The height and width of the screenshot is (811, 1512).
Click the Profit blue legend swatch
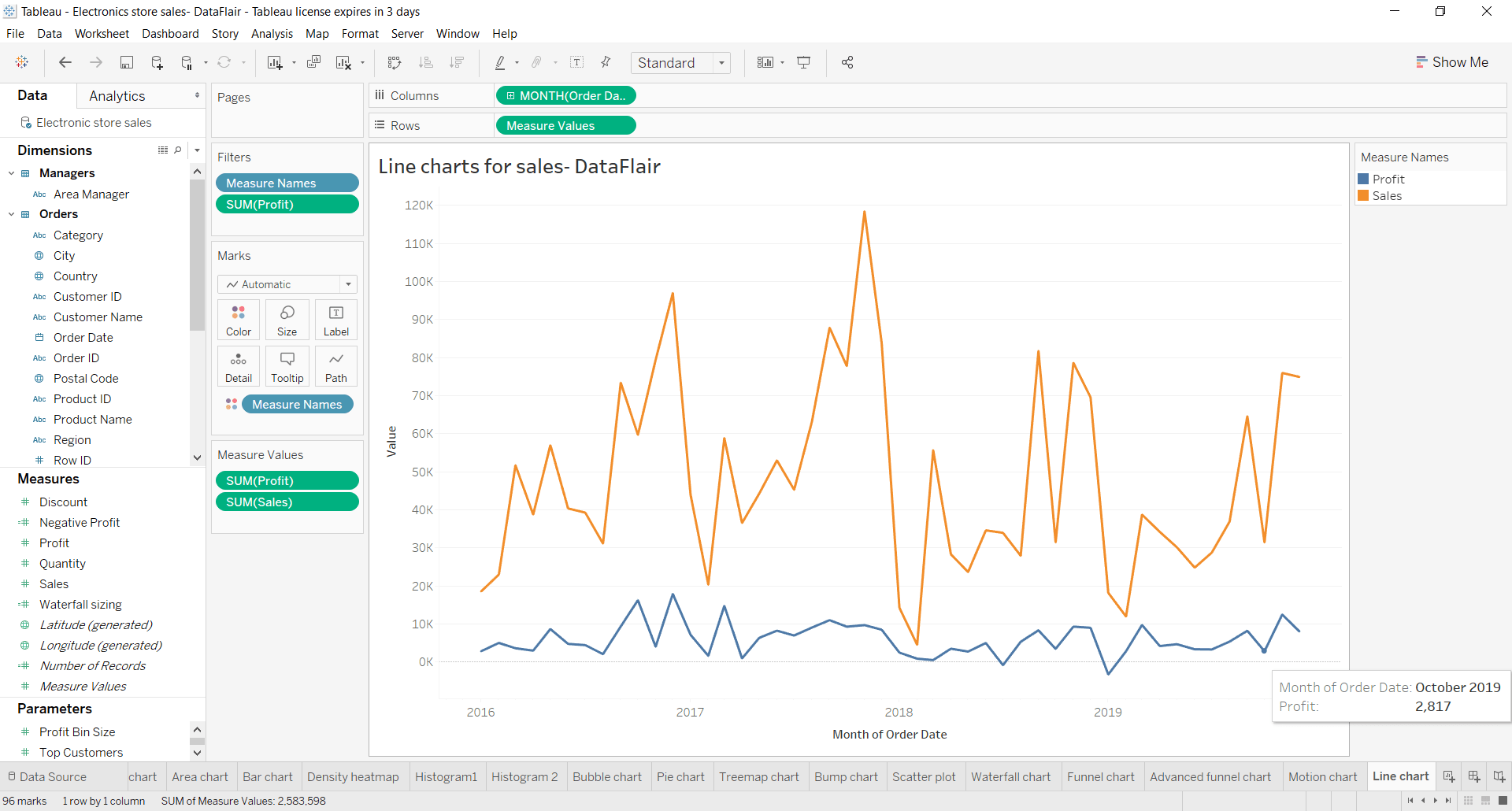point(1363,180)
